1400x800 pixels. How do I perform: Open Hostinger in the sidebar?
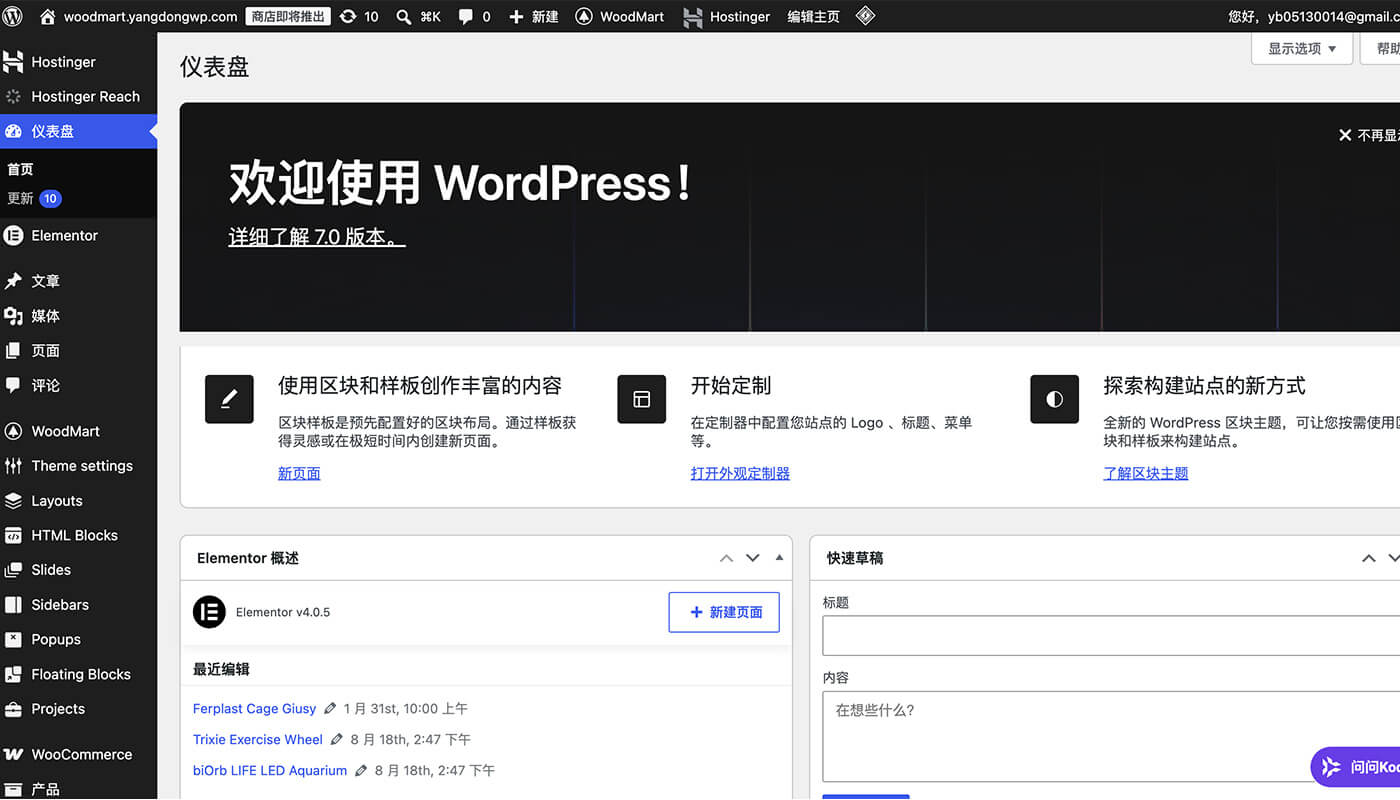78,62
